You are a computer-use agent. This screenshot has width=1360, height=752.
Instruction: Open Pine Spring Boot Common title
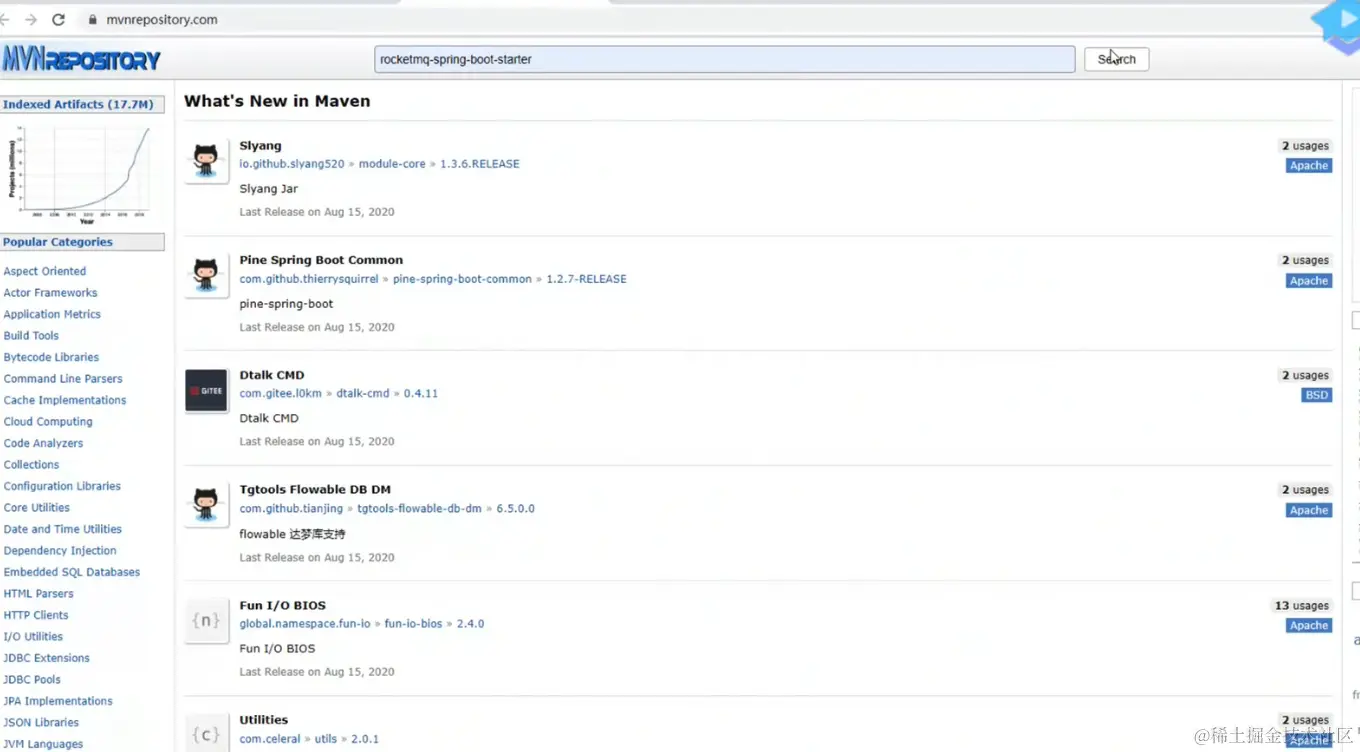coord(321,260)
